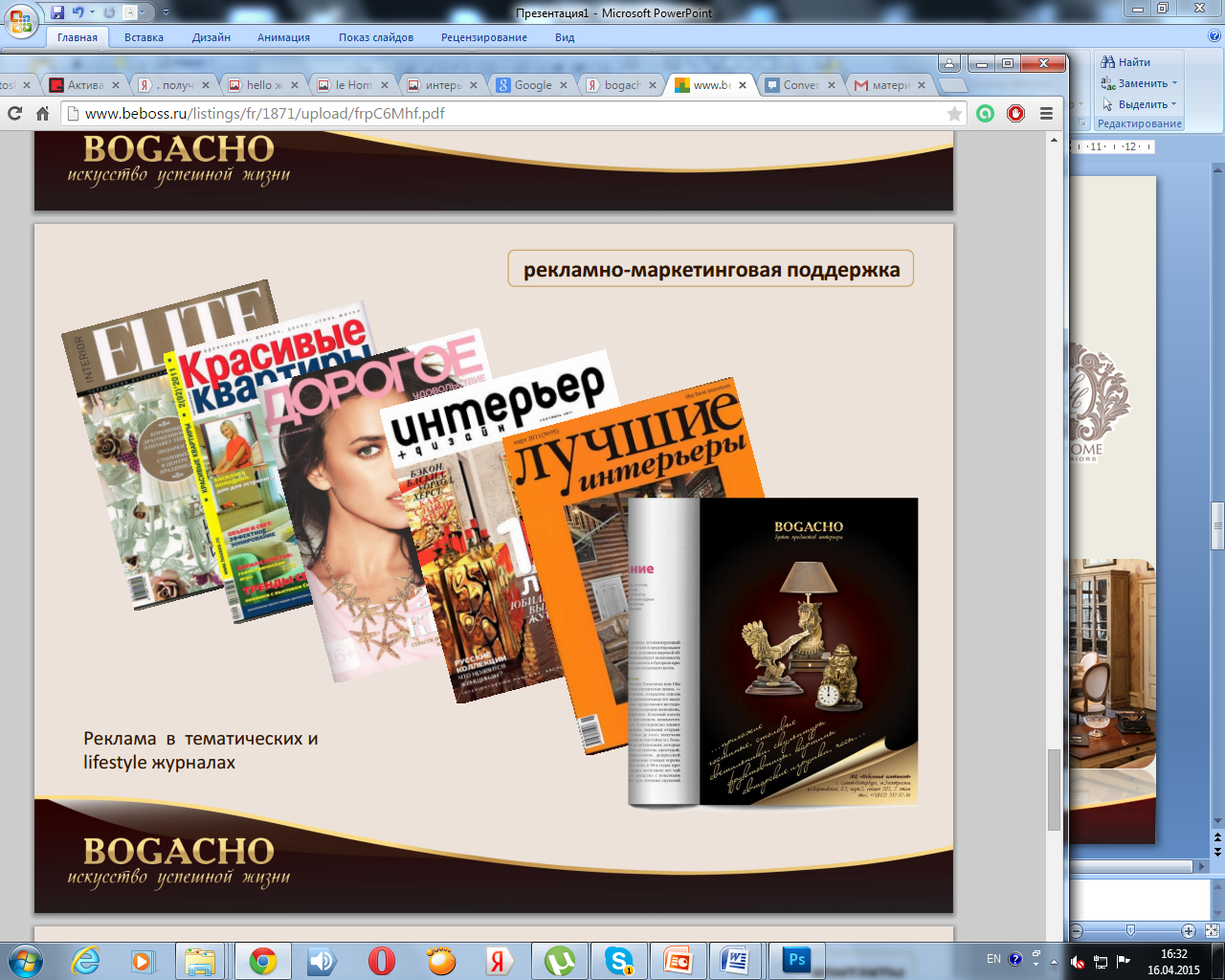Open the Анимация ribbon tab

pyautogui.click(x=283, y=37)
